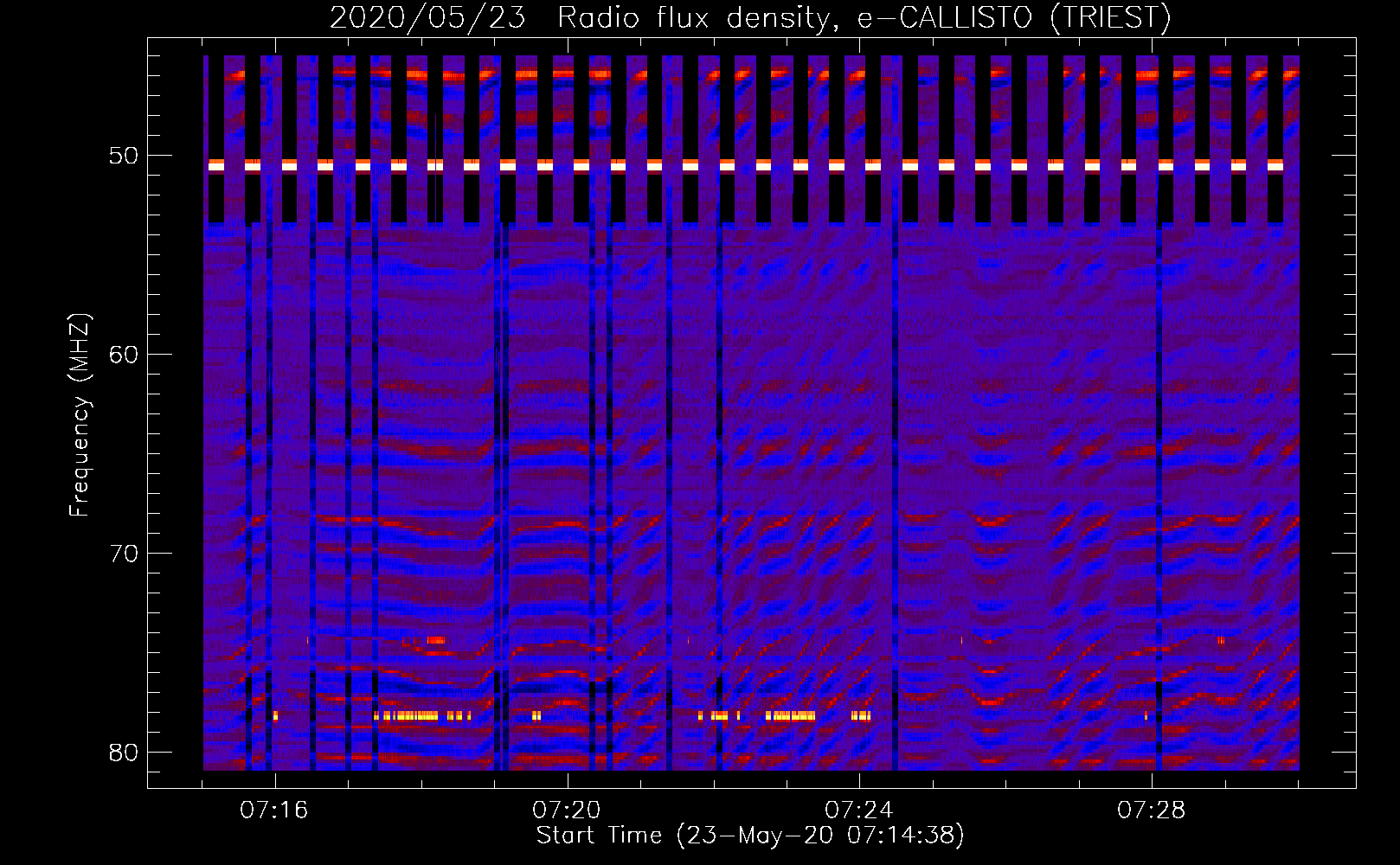Click the '60' frequency axis label
Image resolution: width=1400 pixels, height=865 pixels.
(124, 355)
